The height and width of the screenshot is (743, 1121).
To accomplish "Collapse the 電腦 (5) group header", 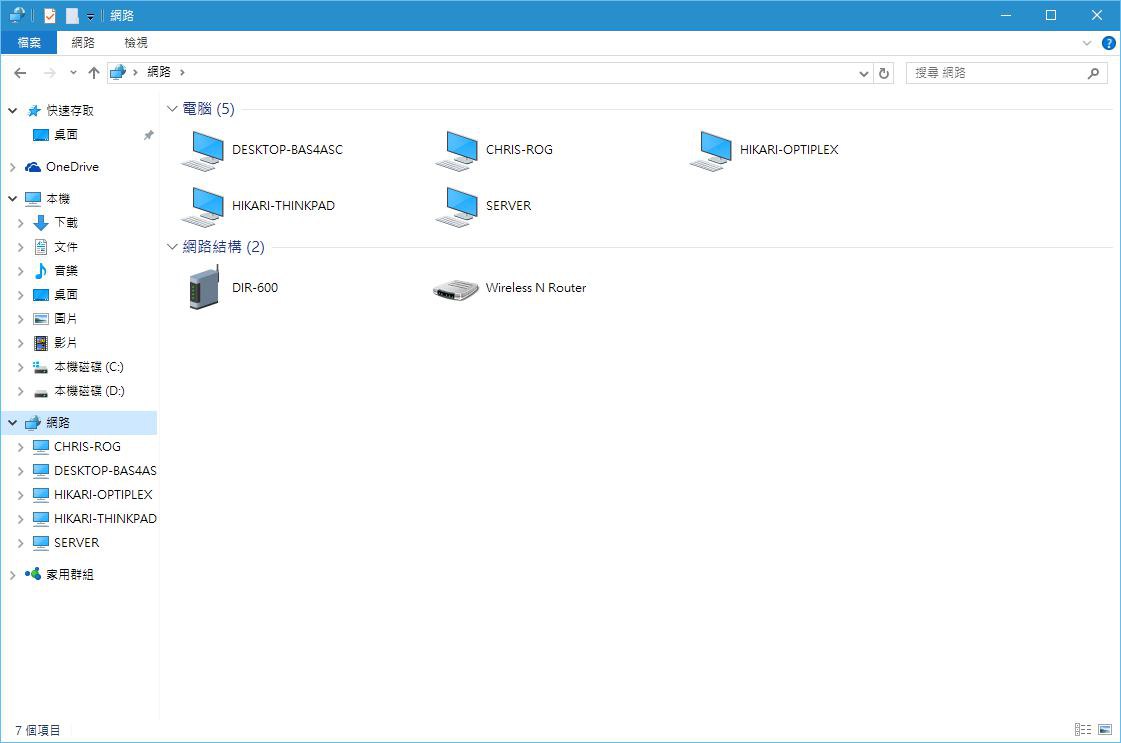I will (173, 109).
